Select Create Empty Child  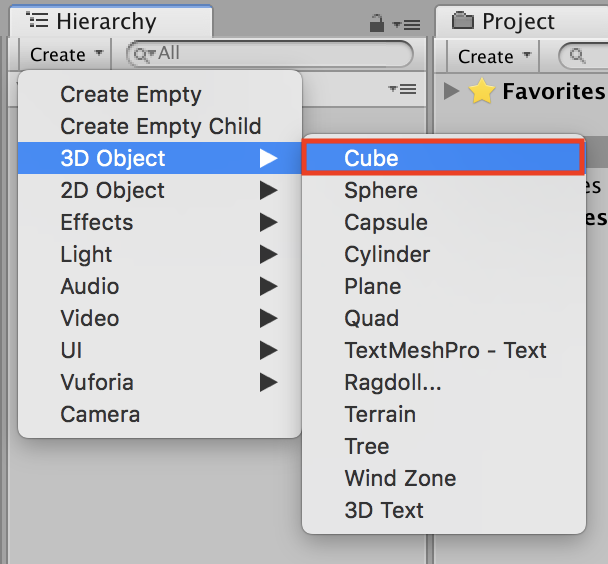tap(160, 126)
